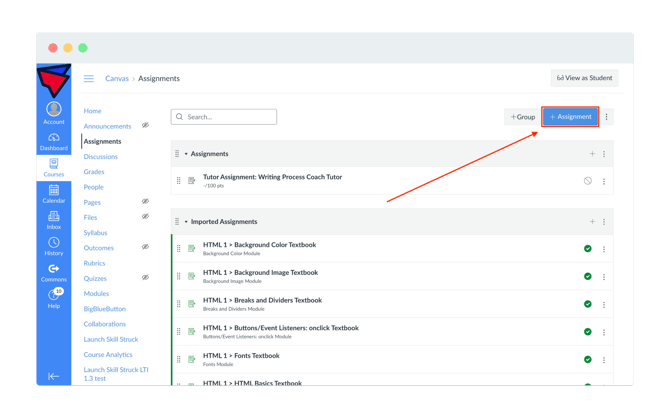
Task: Follow the Canvas breadcrumb link
Action: tap(117, 79)
